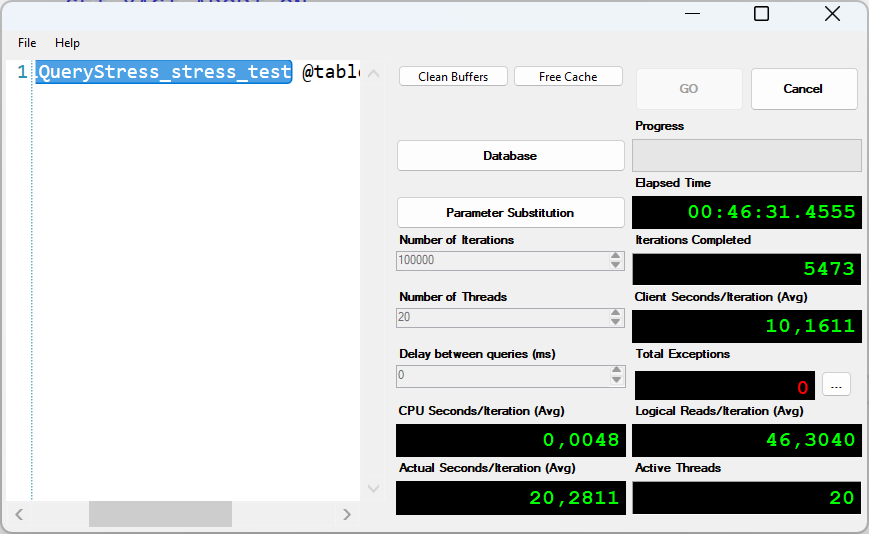The width and height of the screenshot is (869, 534).
Task: Click the Progress bar
Action: 746,156
